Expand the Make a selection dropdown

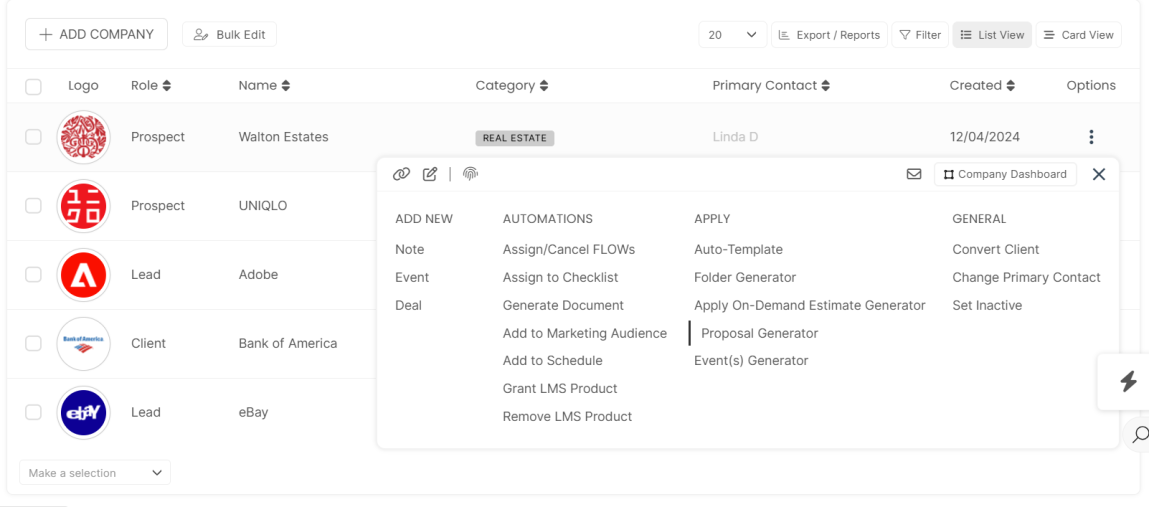(x=95, y=473)
